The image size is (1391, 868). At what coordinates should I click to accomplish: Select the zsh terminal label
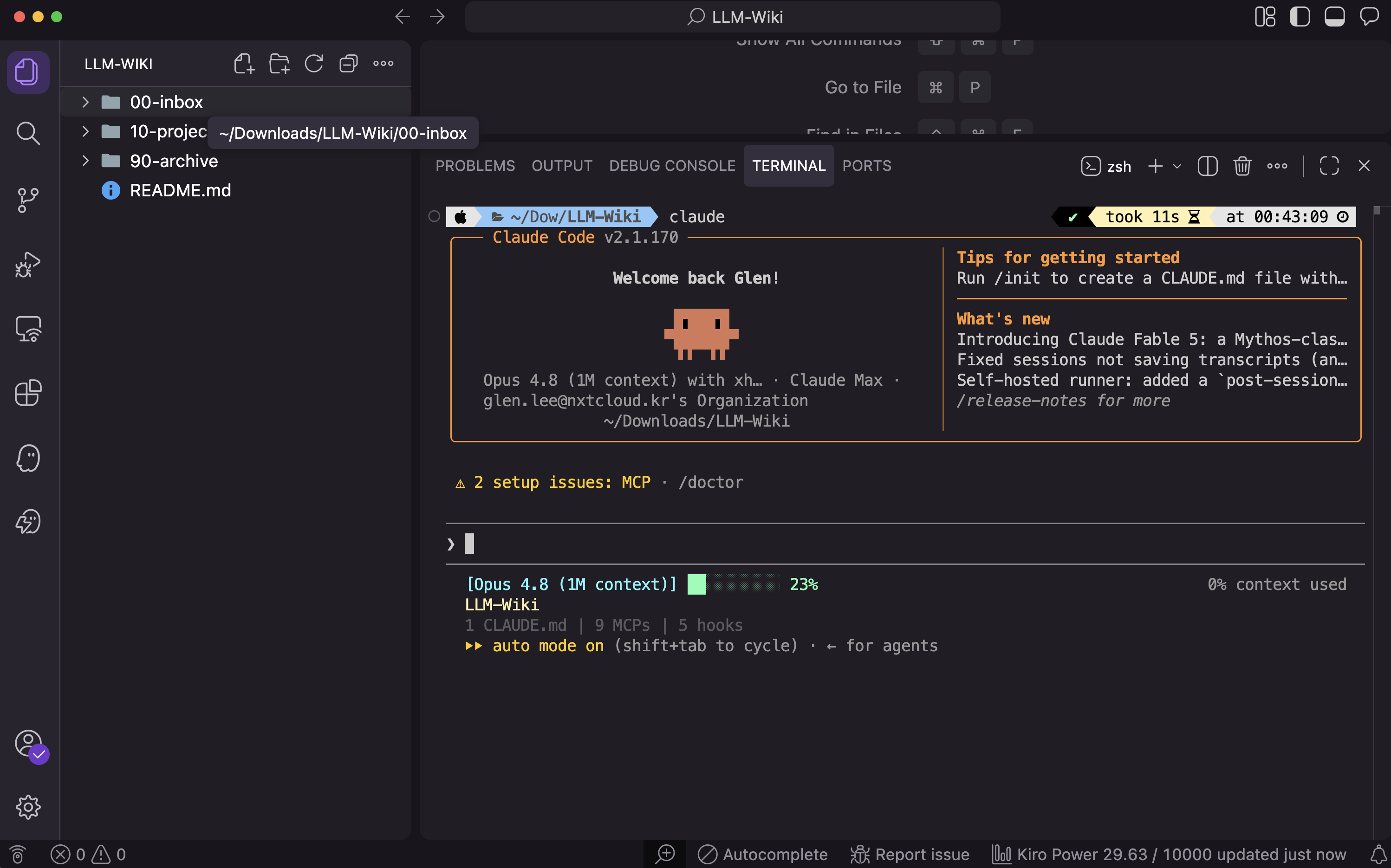pos(1105,167)
